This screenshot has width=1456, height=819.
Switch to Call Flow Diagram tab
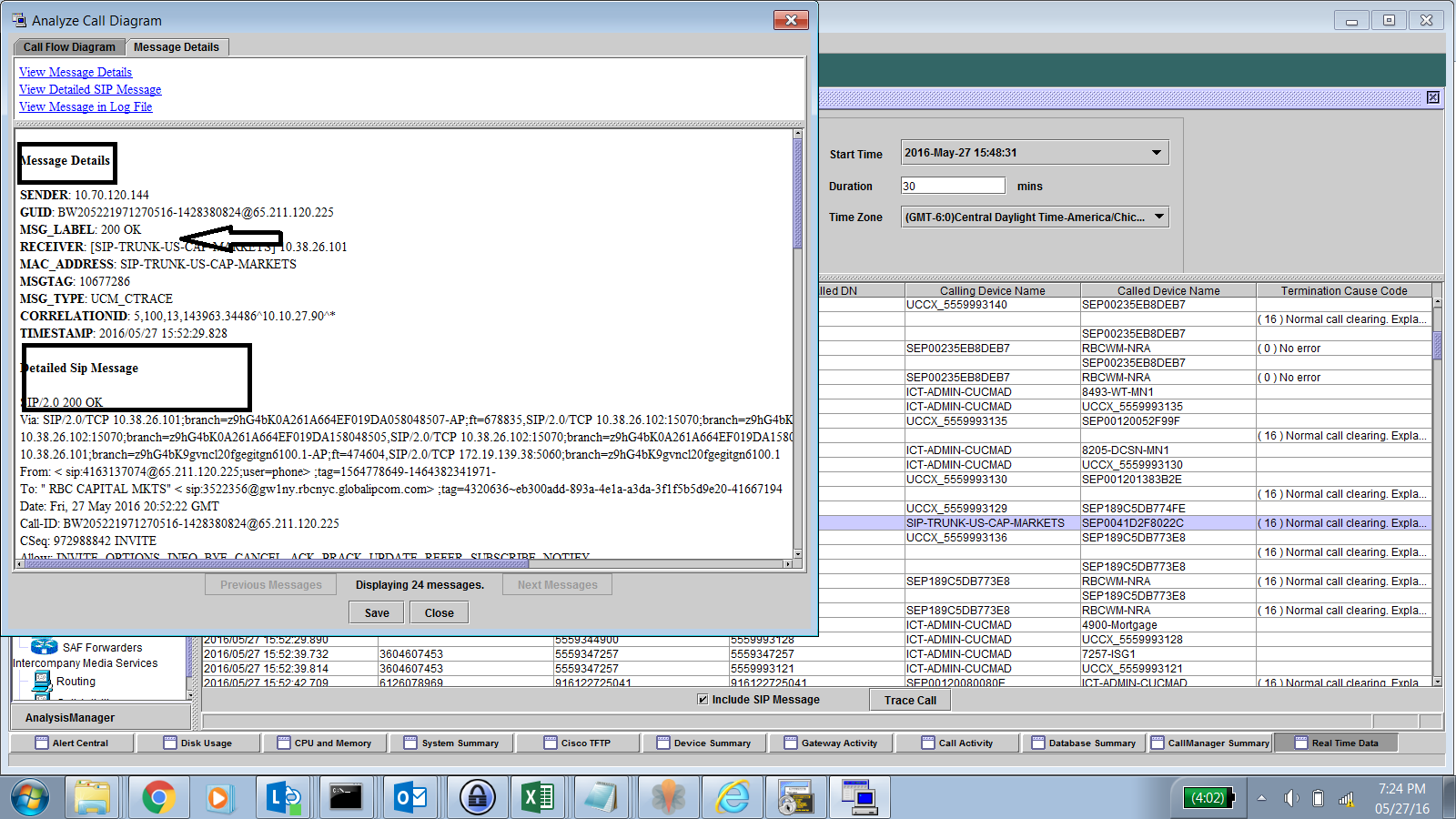point(69,47)
